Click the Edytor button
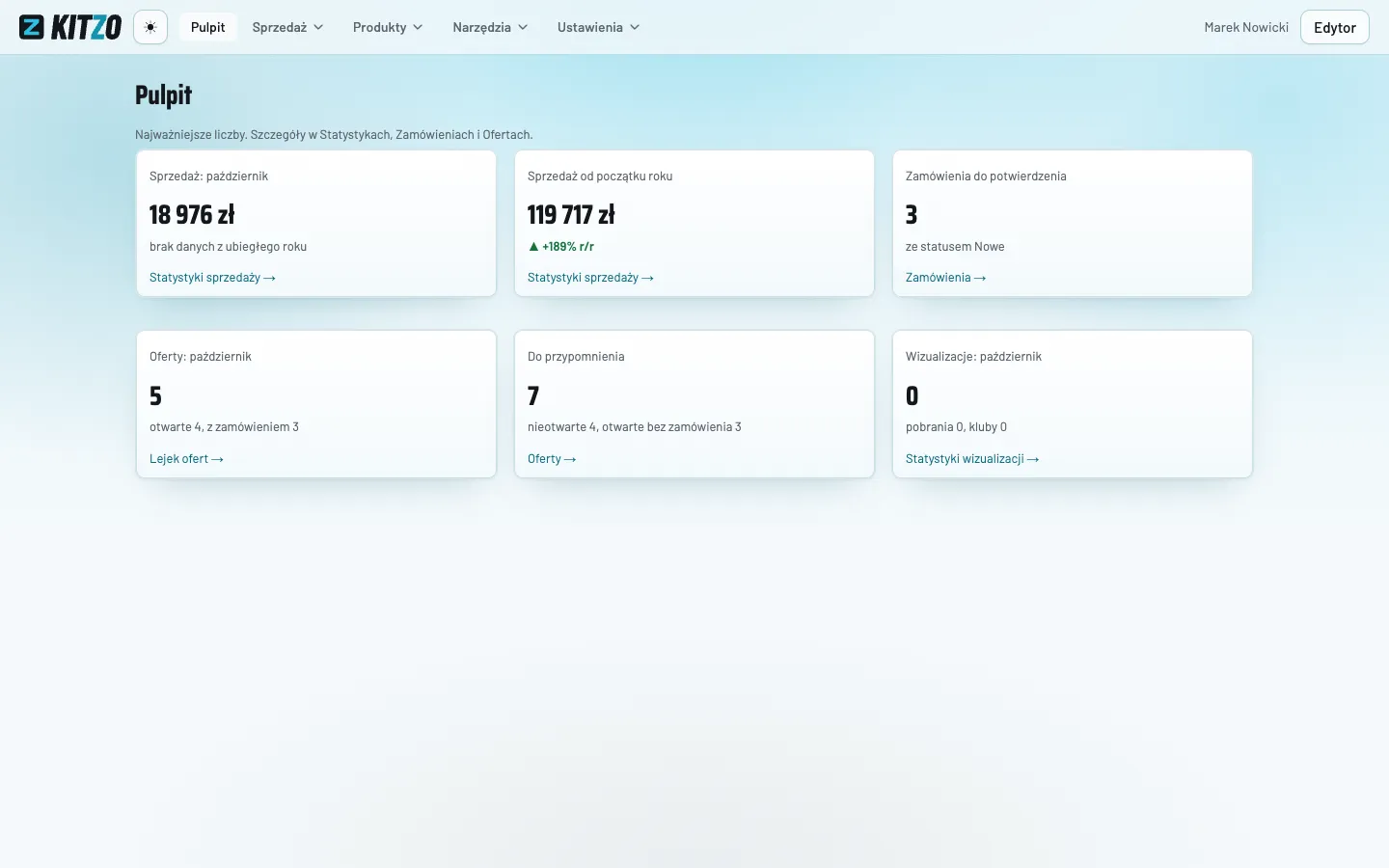The image size is (1389, 868). click(x=1335, y=27)
